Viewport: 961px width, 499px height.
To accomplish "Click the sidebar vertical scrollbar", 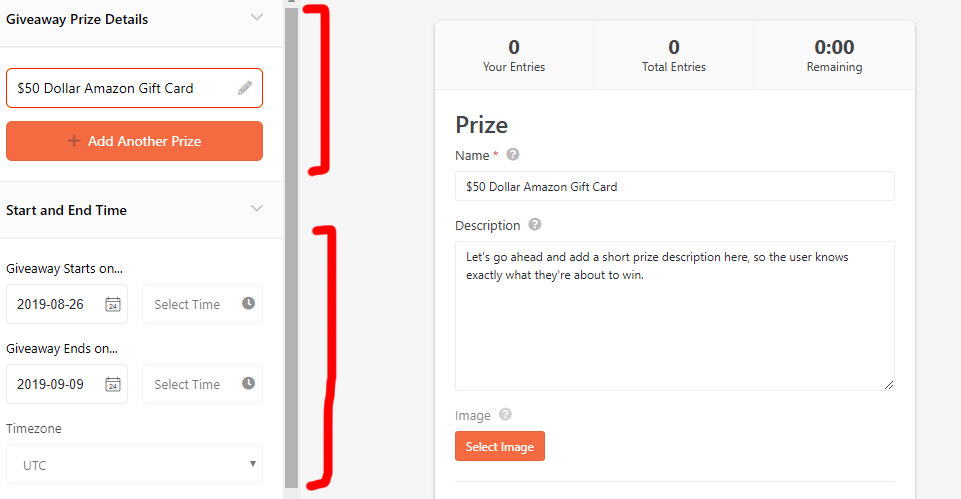I will coord(291,250).
